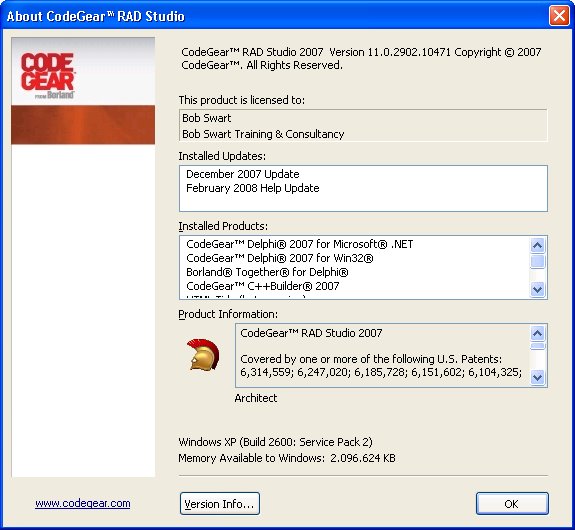The width and height of the screenshot is (575, 530).
Task: Click the Product Information scrollbar thumb
Action: 538,346
